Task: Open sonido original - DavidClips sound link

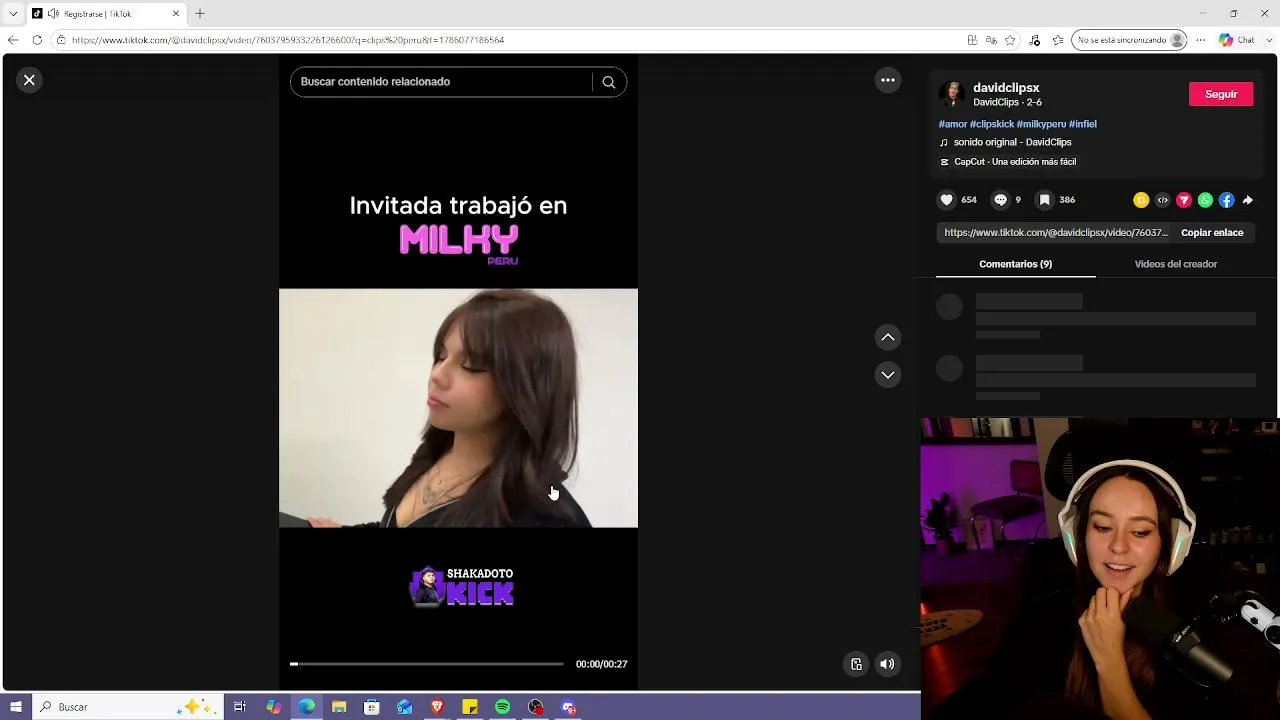Action: coord(1012,142)
